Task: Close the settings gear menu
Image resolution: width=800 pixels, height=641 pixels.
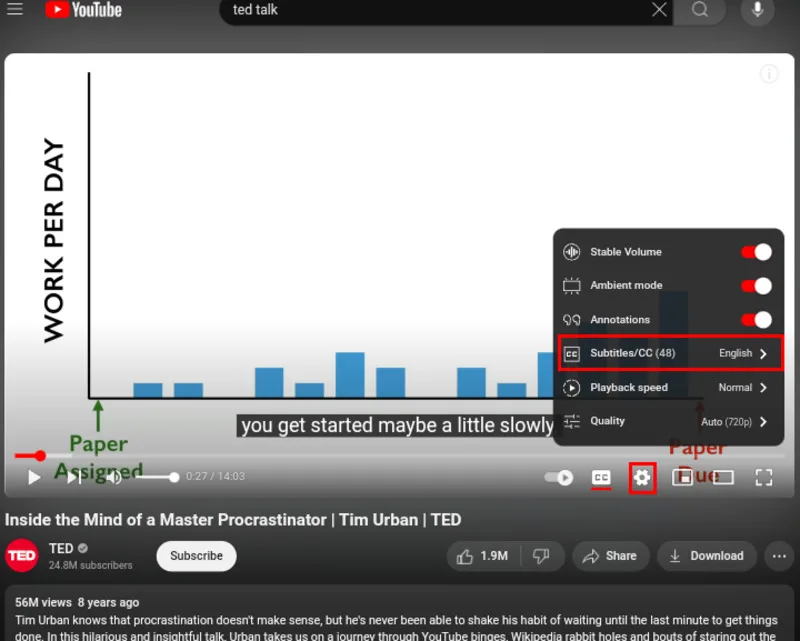Action: 642,478
